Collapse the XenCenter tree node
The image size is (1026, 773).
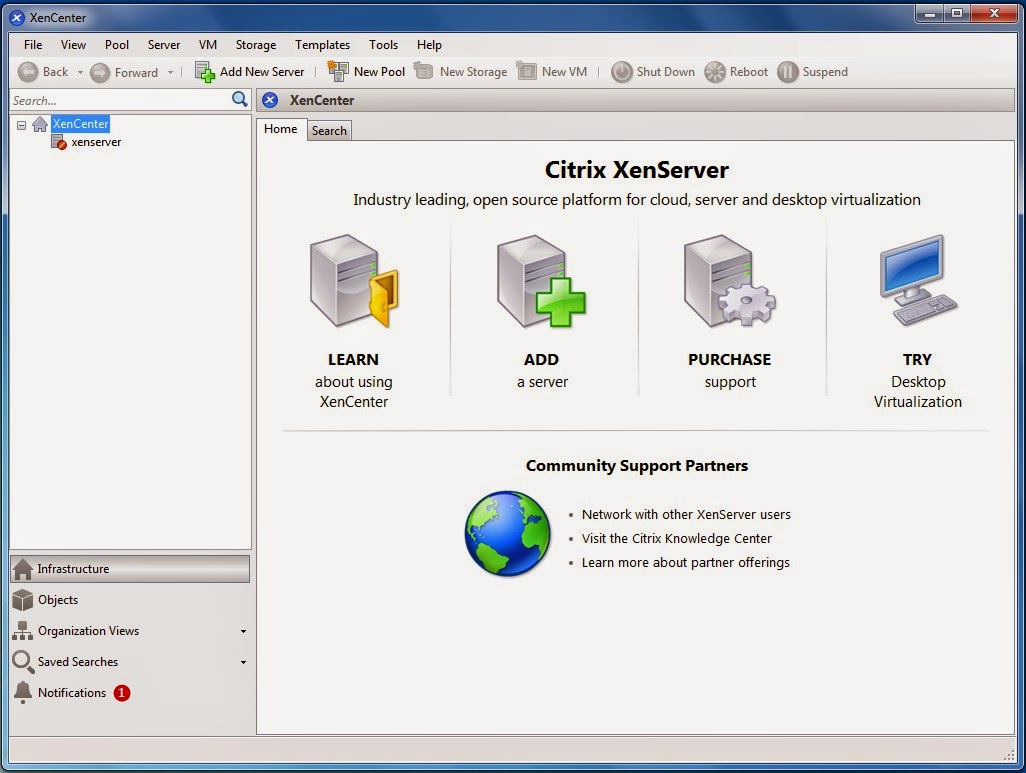click(22, 124)
